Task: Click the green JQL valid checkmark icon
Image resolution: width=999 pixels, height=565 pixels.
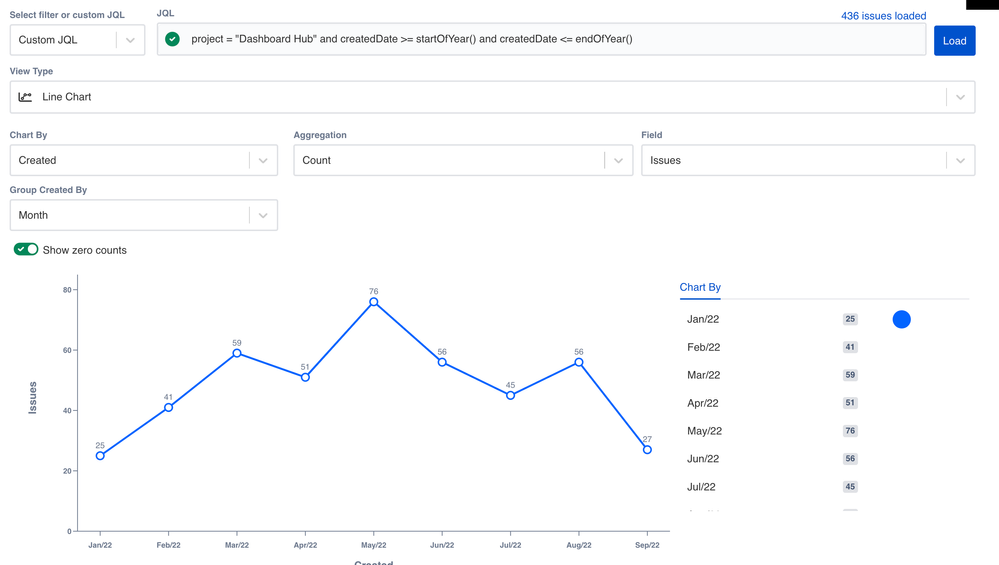Action: (173, 40)
